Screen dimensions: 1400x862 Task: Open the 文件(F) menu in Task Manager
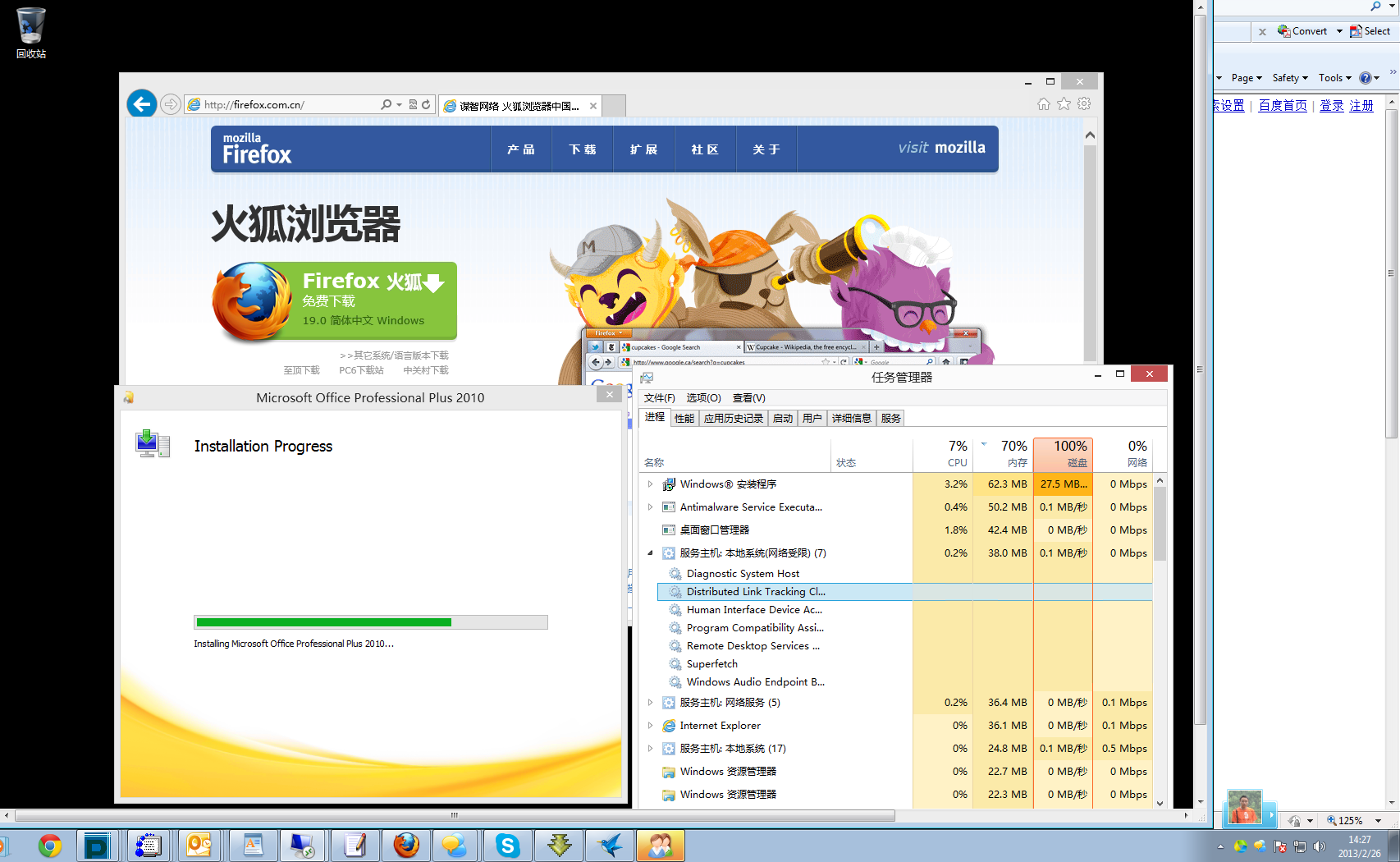click(x=660, y=398)
